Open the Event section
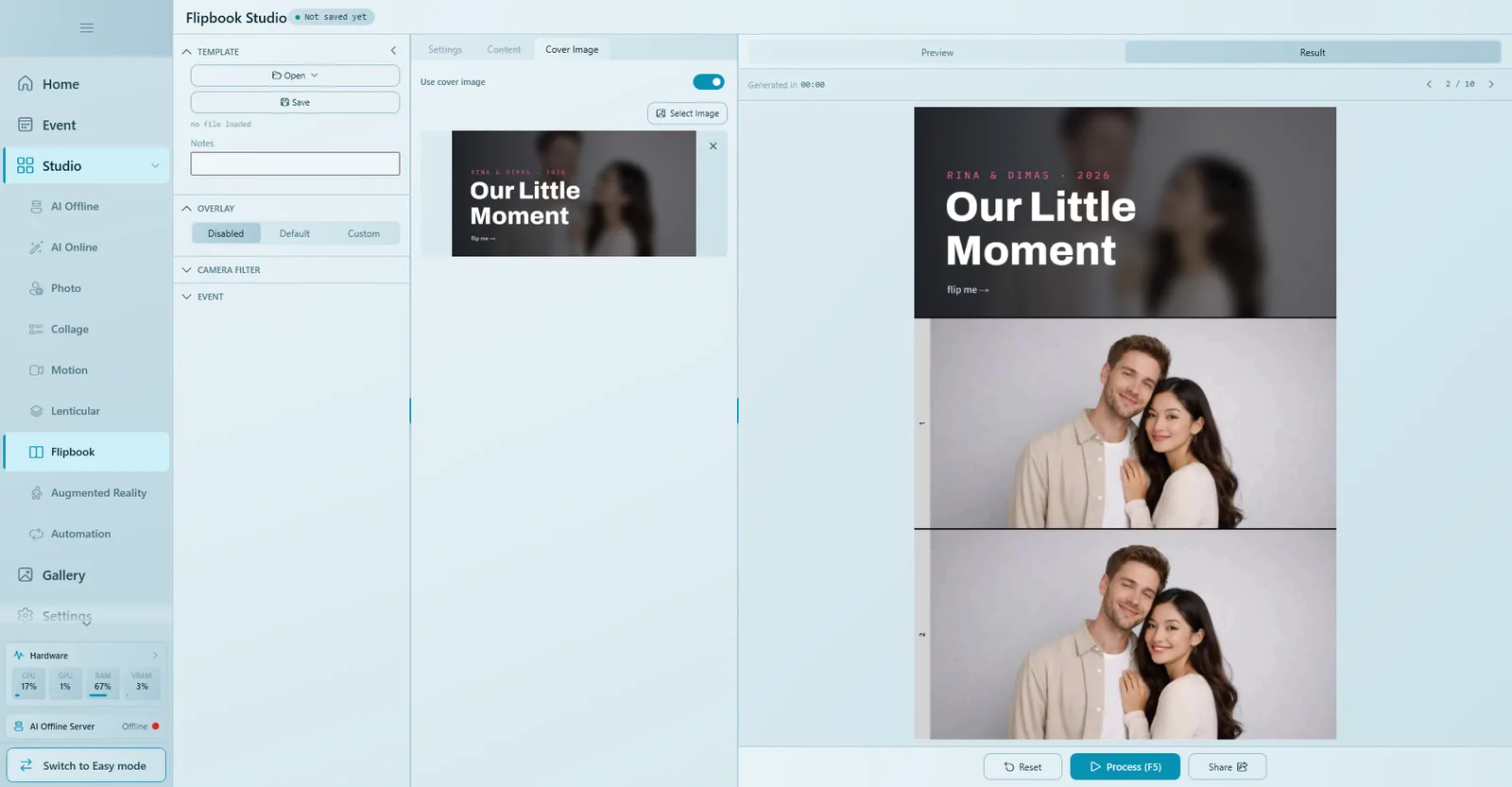 point(86,125)
